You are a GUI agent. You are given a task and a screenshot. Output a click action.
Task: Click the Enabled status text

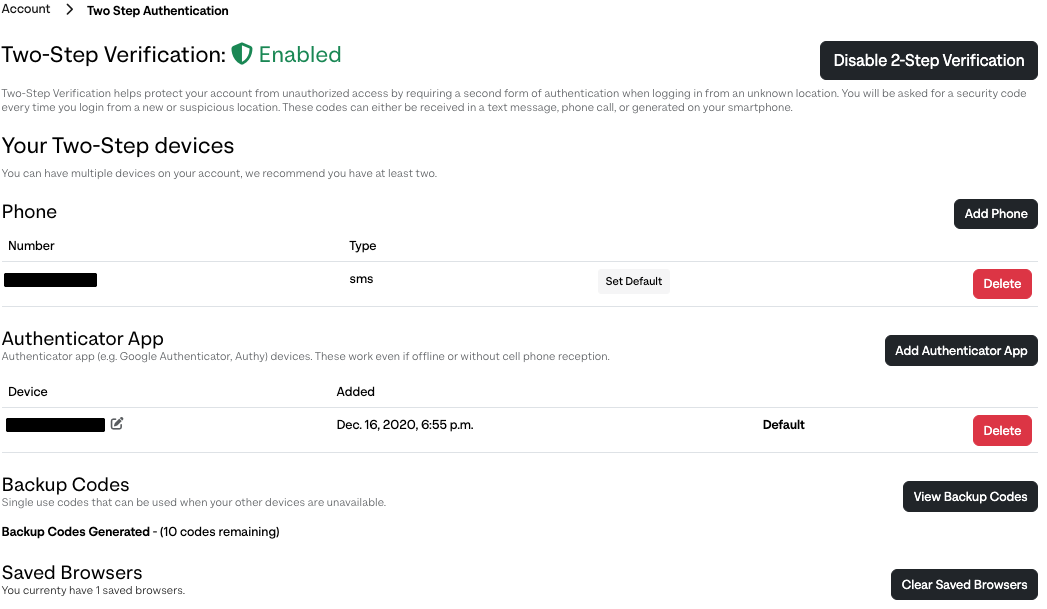pyautogui.click(x=300, y=54)
